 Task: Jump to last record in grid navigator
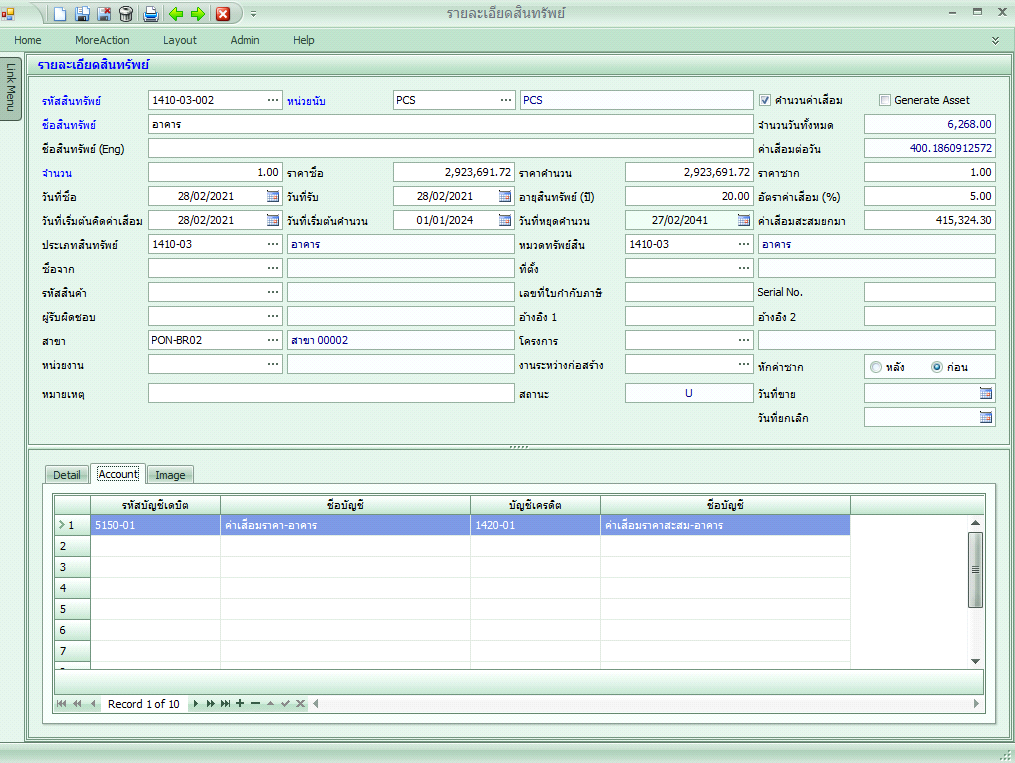click(x=225, y=704)
